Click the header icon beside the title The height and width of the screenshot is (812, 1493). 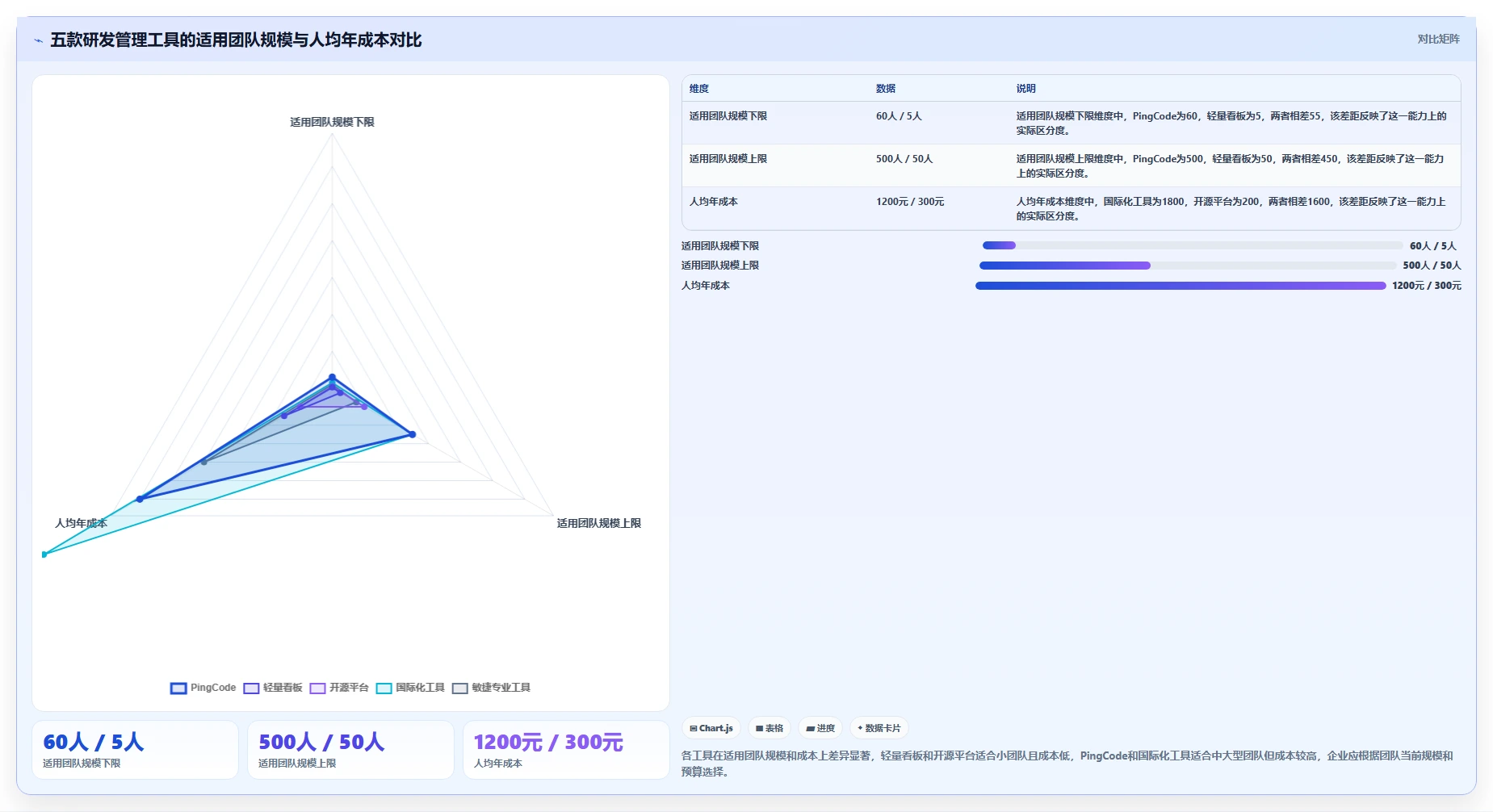(38, 40)
